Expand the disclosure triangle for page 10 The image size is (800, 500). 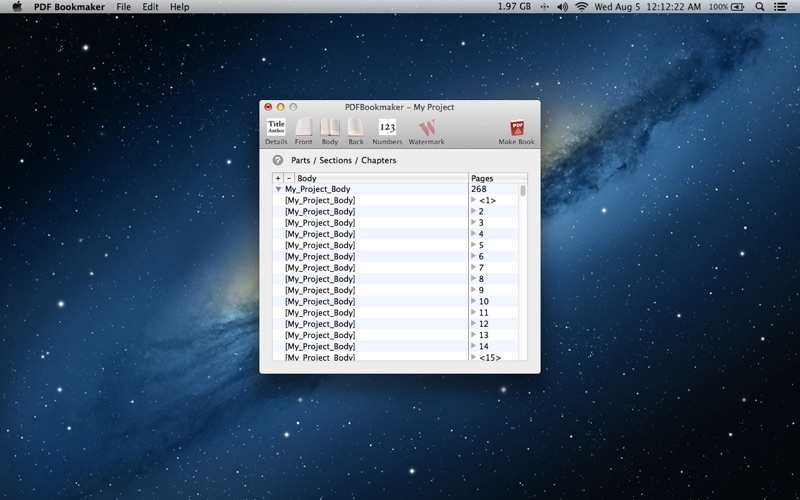474,301
